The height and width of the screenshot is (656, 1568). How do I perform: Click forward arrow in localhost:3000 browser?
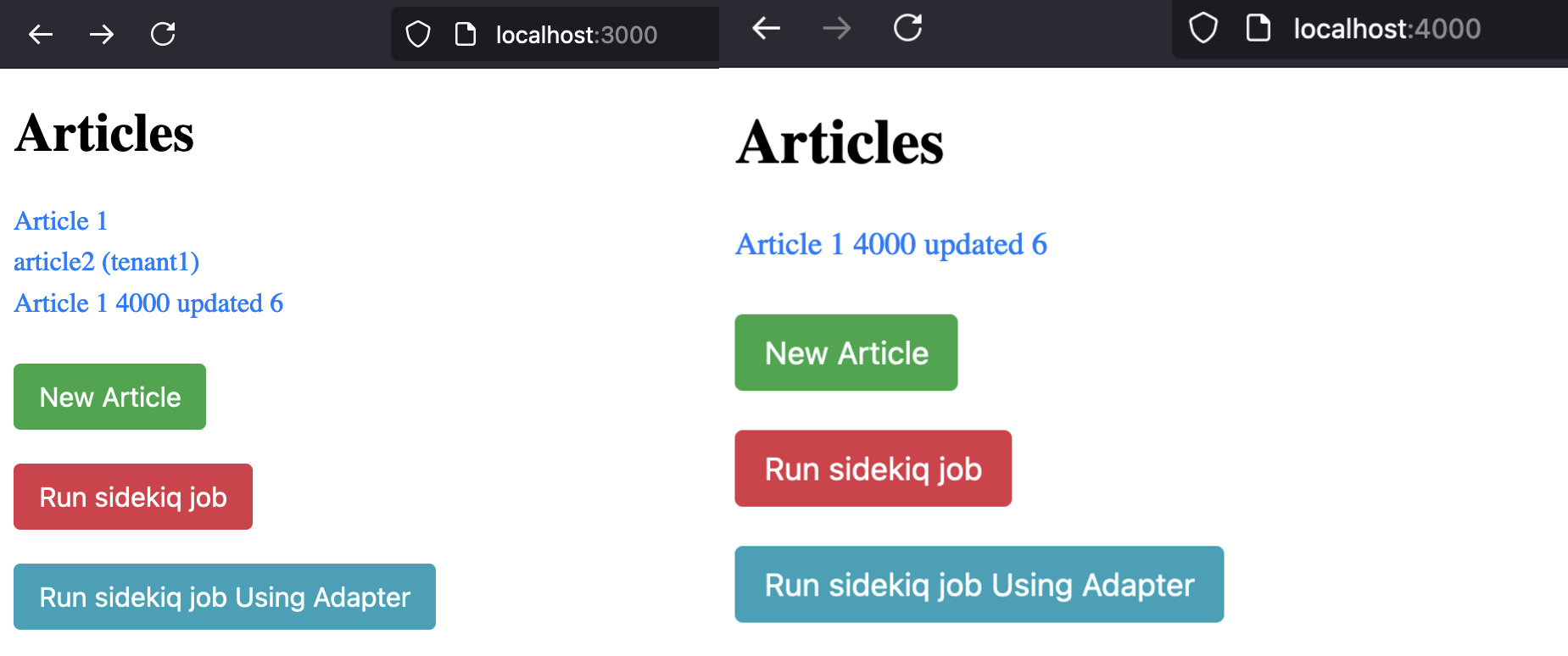[102, 35]
